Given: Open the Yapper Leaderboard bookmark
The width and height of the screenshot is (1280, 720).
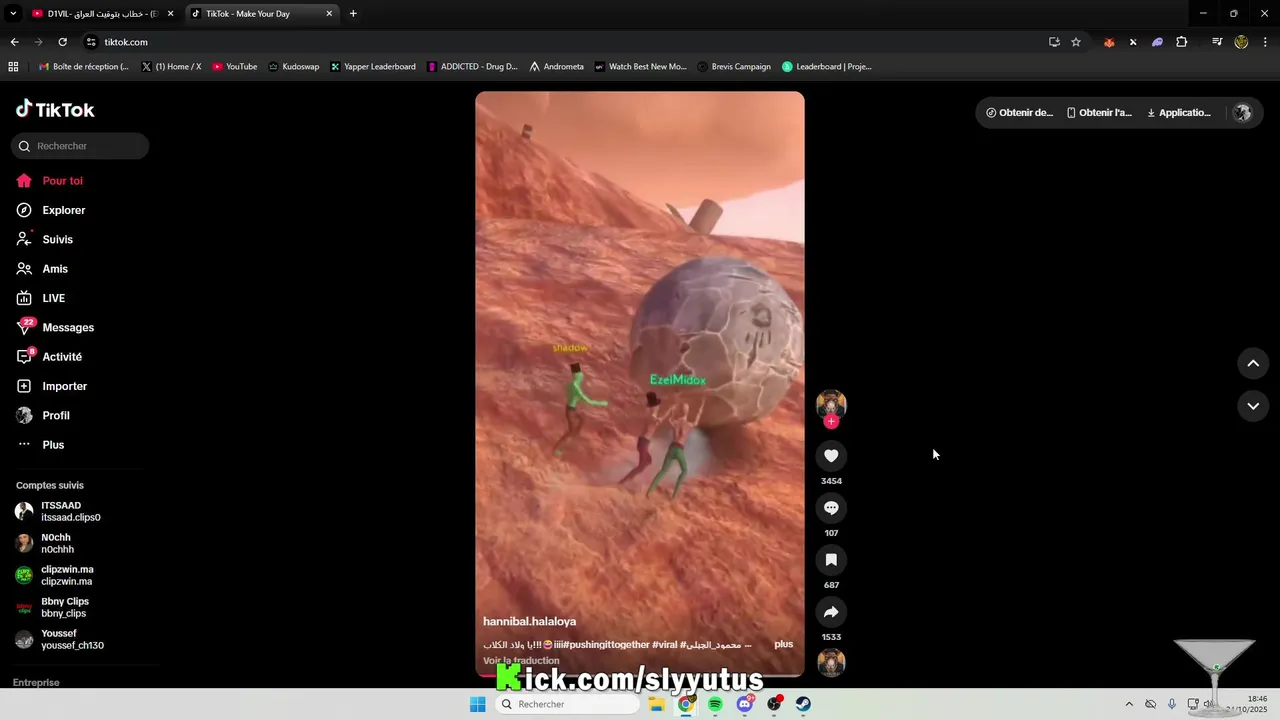Looking at the screenshot, I should click(372, 67).
